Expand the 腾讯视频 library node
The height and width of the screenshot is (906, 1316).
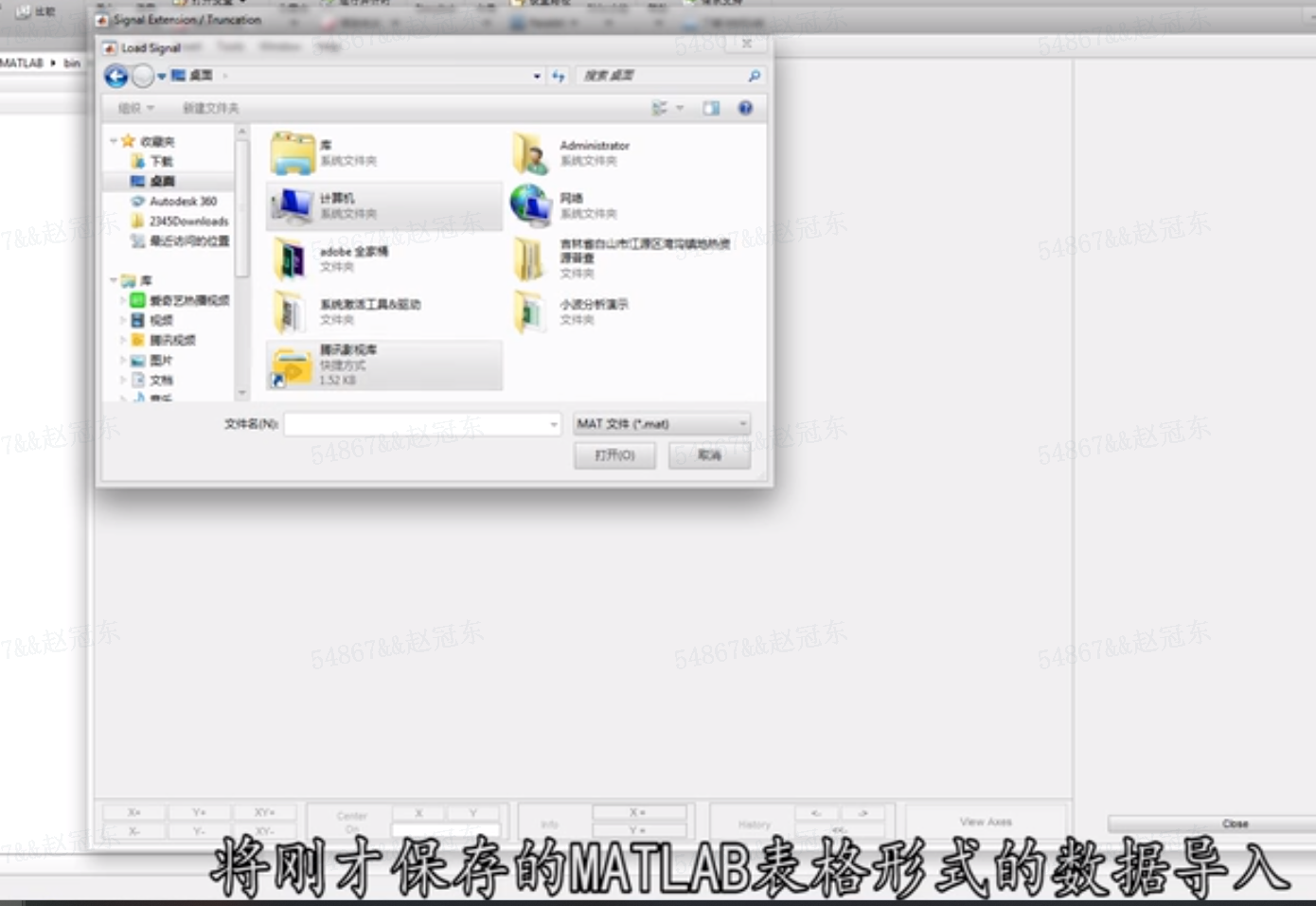(x=123, y=340)
